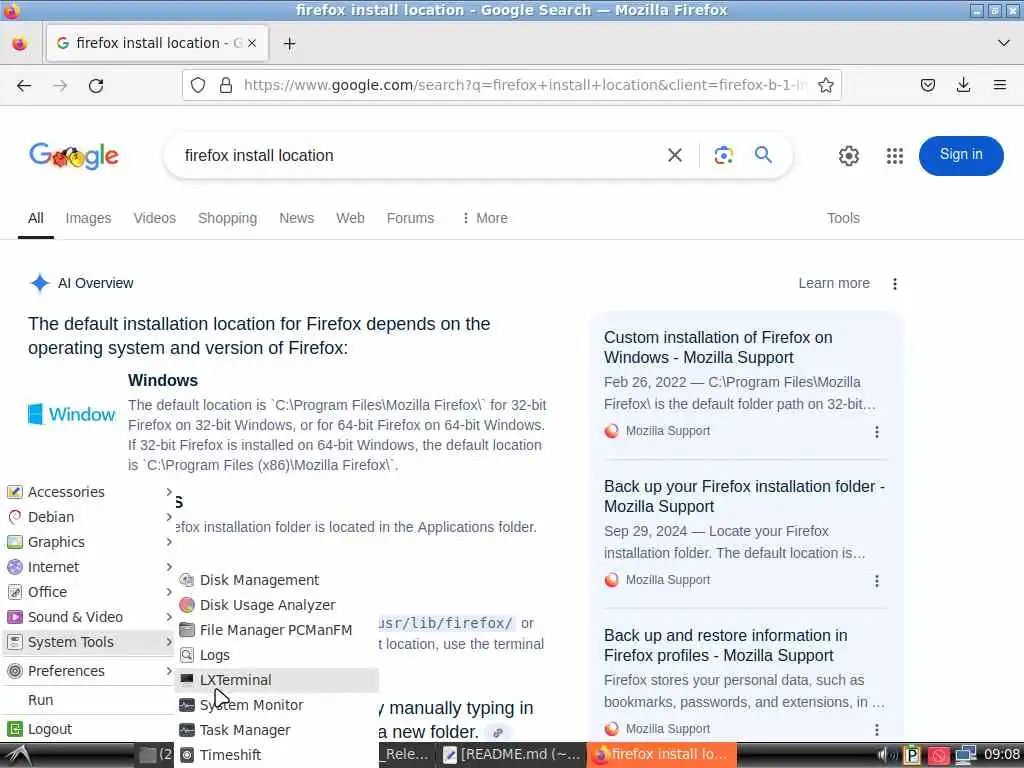Open options for the 'Back up and restore' card
Screen dimensions: 1024x768
click(x=876, y=729)
